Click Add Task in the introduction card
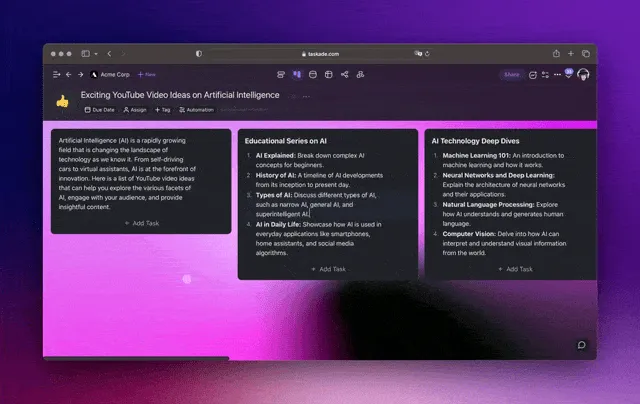The width and height of the screenshot is (640, 404). [x=142, y=223]
